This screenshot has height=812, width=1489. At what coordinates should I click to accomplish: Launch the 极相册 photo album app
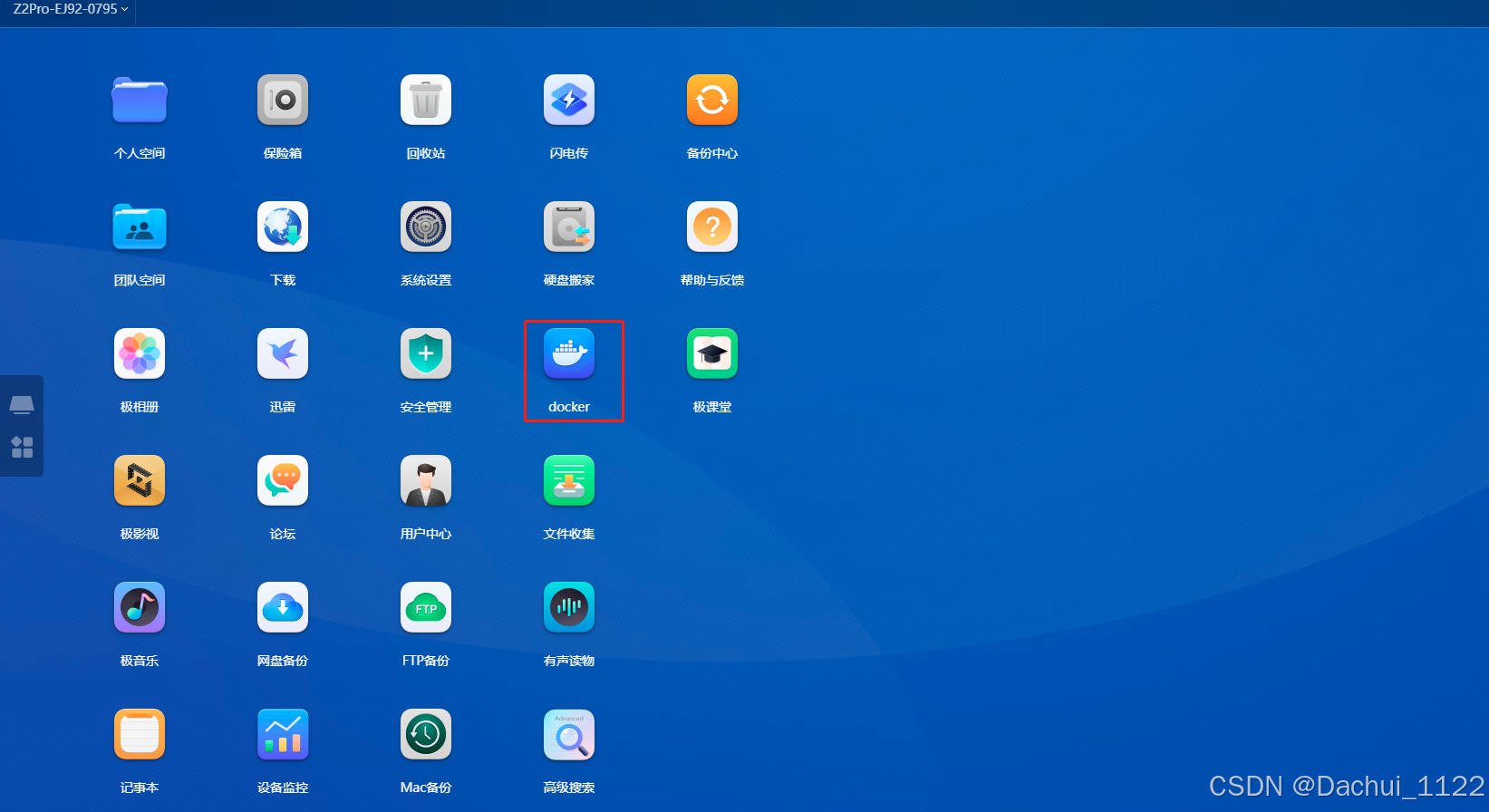[140, 353]
